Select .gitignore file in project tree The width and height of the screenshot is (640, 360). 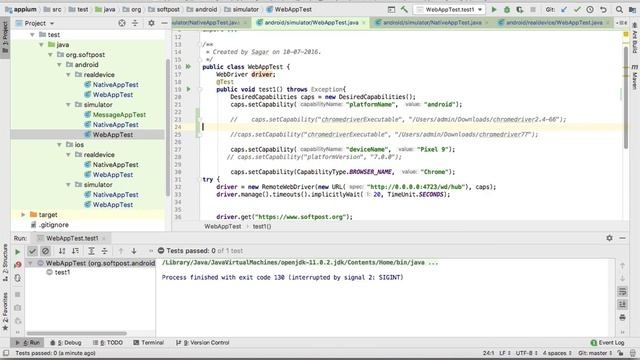53,225
